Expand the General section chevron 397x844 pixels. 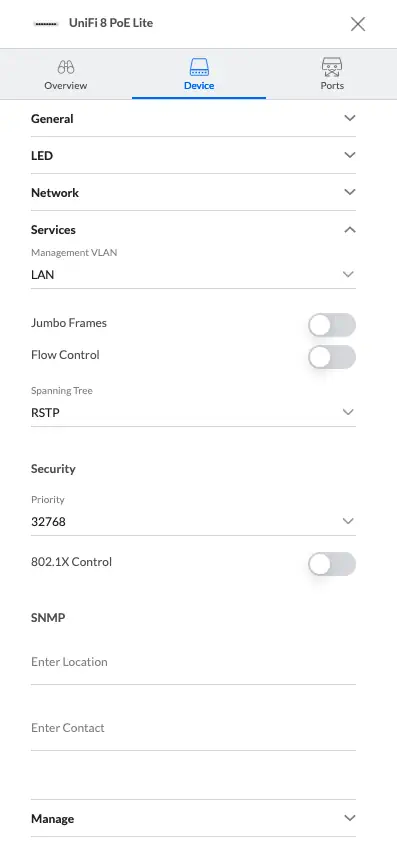click(350, 118)
